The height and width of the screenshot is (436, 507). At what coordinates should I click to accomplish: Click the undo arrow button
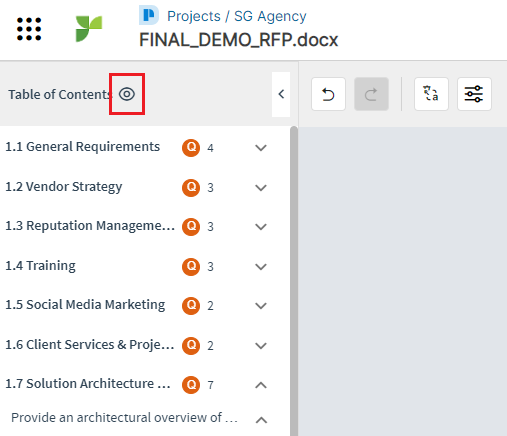pyautogui.click(x=328, y=94)
